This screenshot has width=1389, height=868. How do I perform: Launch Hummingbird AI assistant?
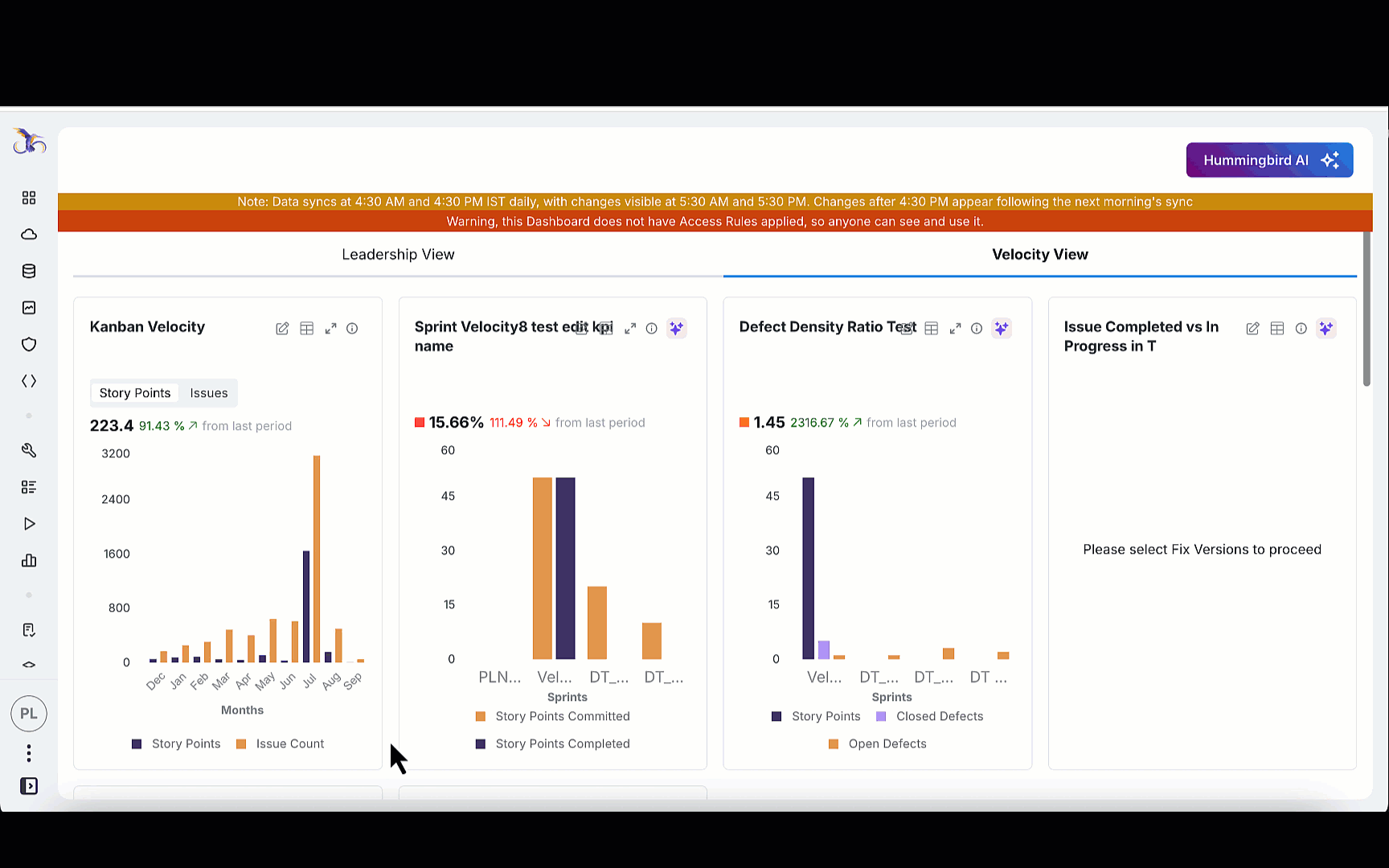(1269, 160)
